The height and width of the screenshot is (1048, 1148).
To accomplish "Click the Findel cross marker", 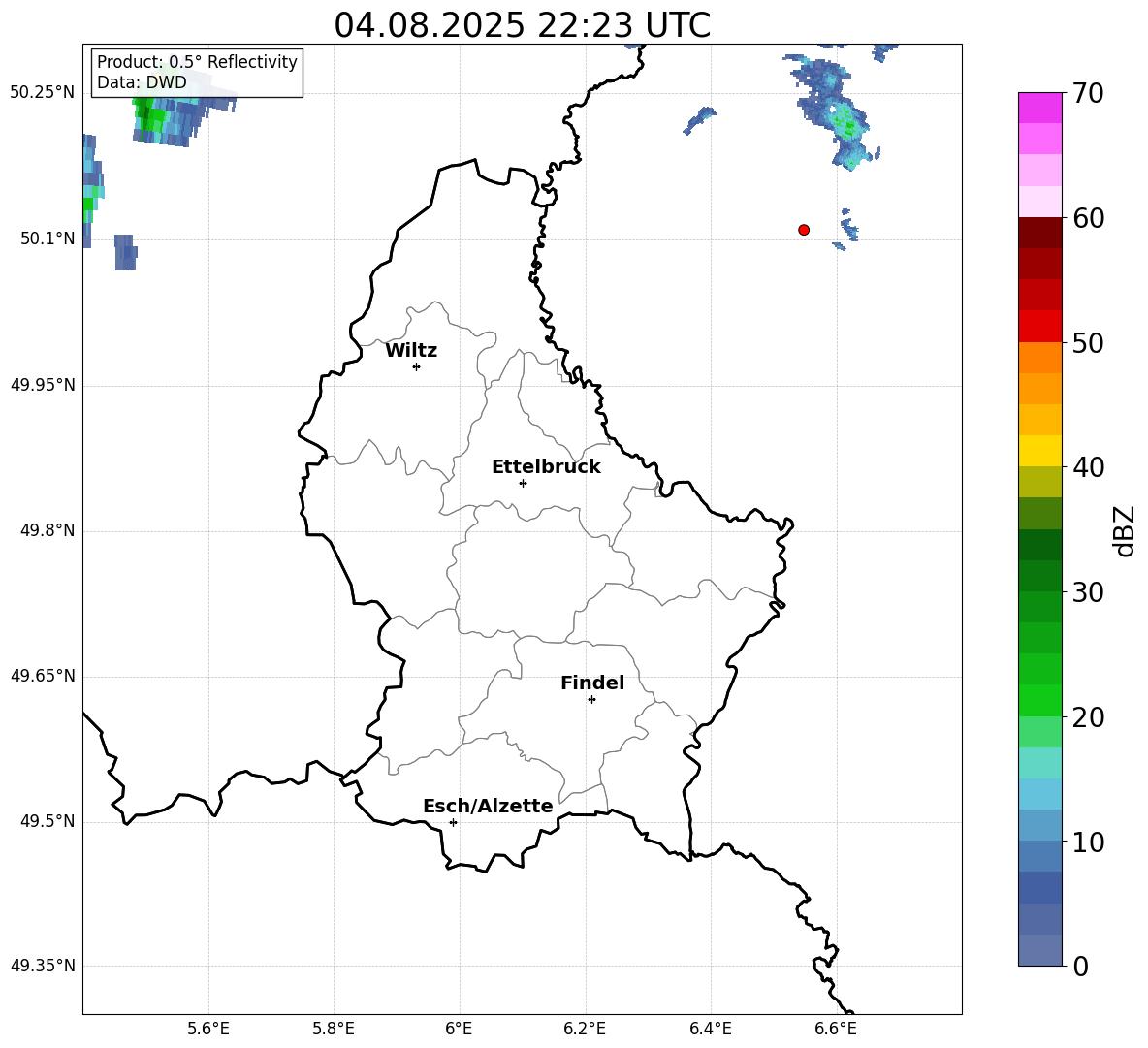I will (x=591, y=700).
